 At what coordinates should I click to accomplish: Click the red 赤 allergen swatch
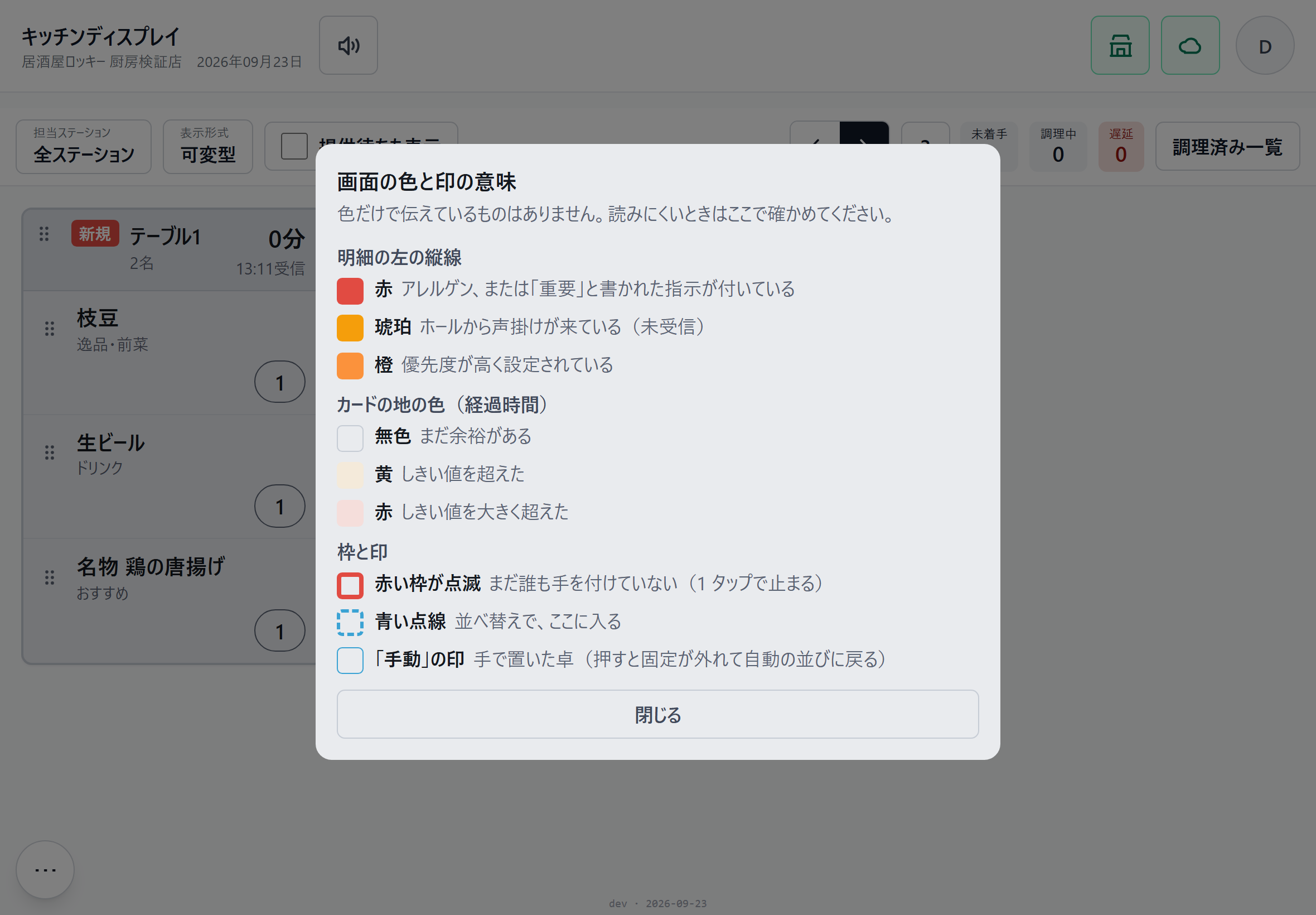click(x=350, y=291)
